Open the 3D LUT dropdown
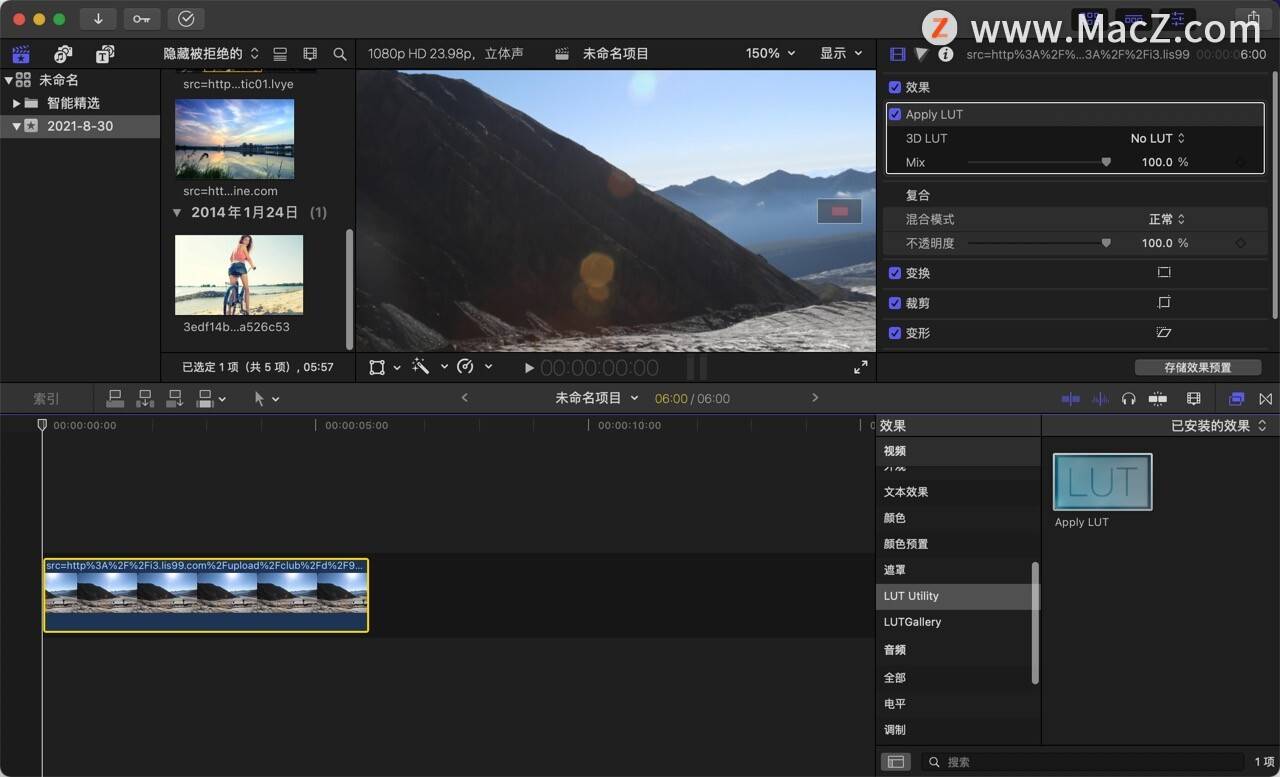Viewport: 1280px width, 777px height. (1158, 138)
